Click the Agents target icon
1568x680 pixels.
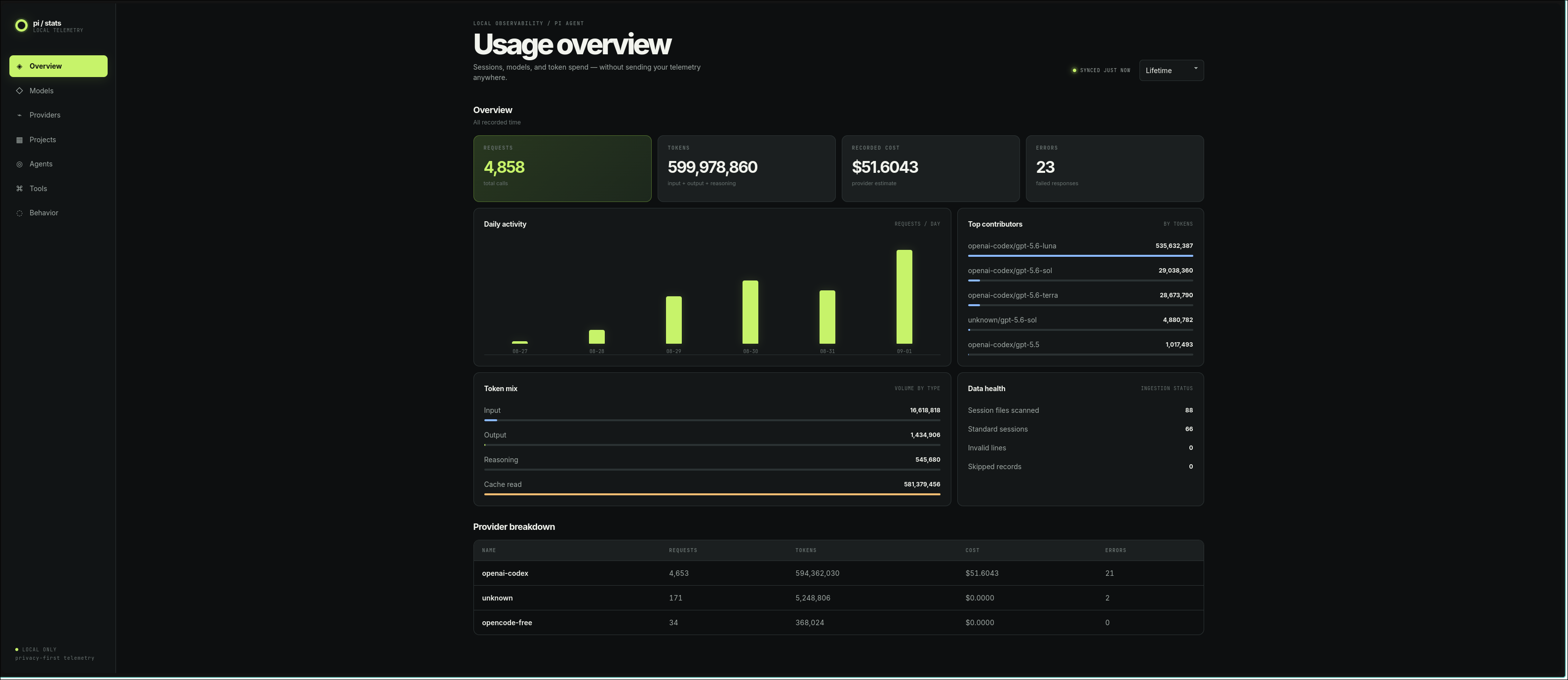[x=19, y=164]
